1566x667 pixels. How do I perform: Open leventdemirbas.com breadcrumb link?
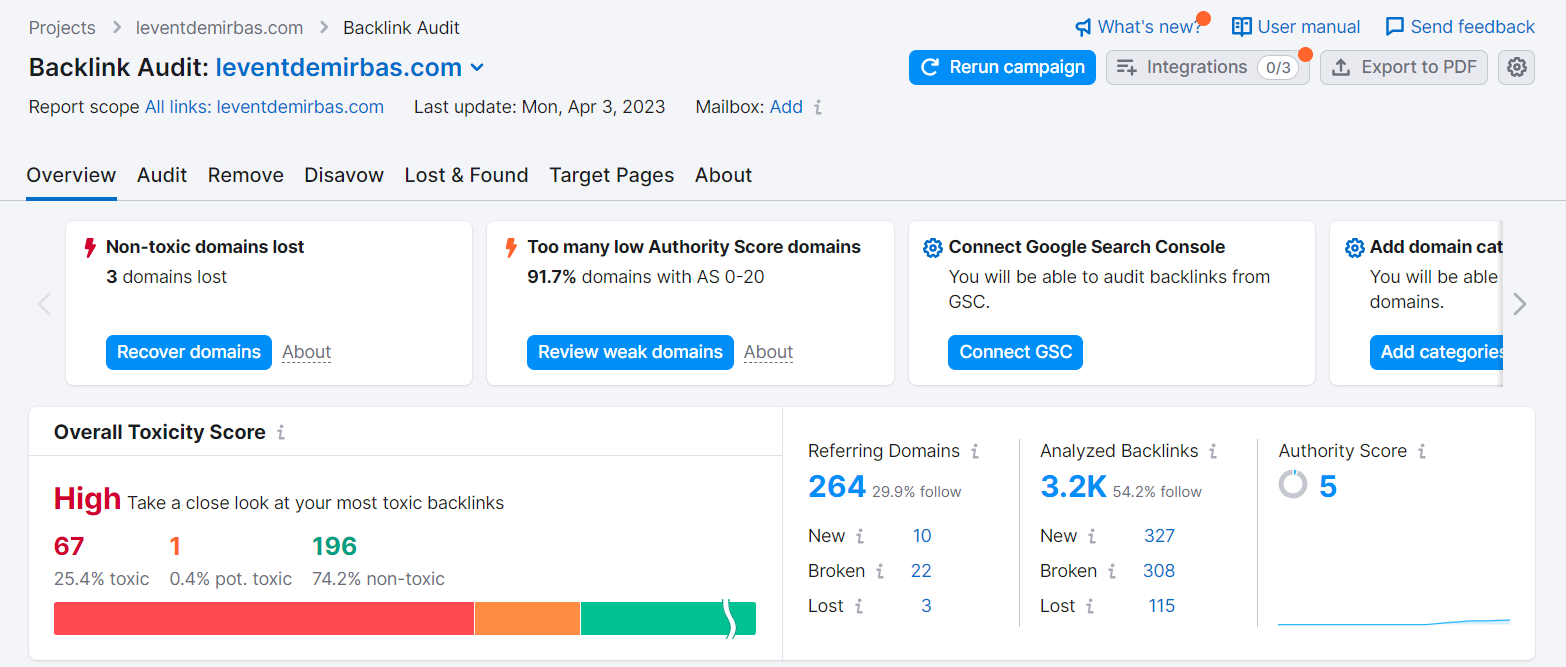pyautogui.click(x=219, y=28)
